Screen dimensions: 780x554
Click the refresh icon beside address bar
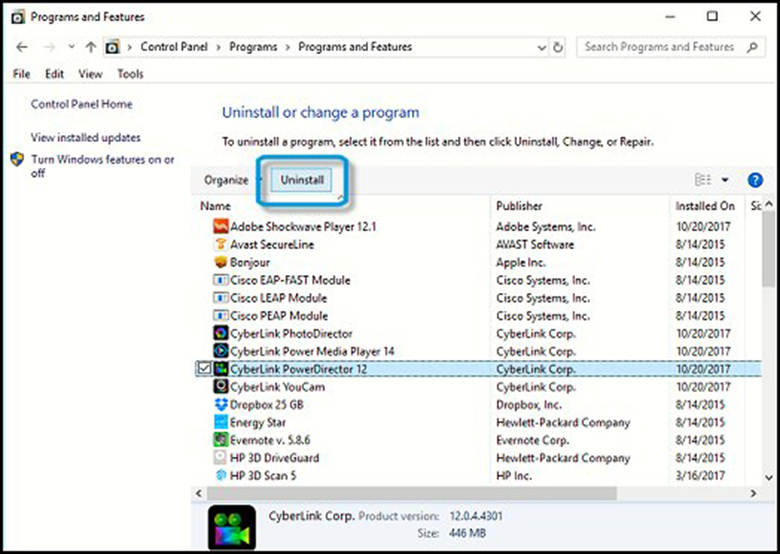(558, 47)
